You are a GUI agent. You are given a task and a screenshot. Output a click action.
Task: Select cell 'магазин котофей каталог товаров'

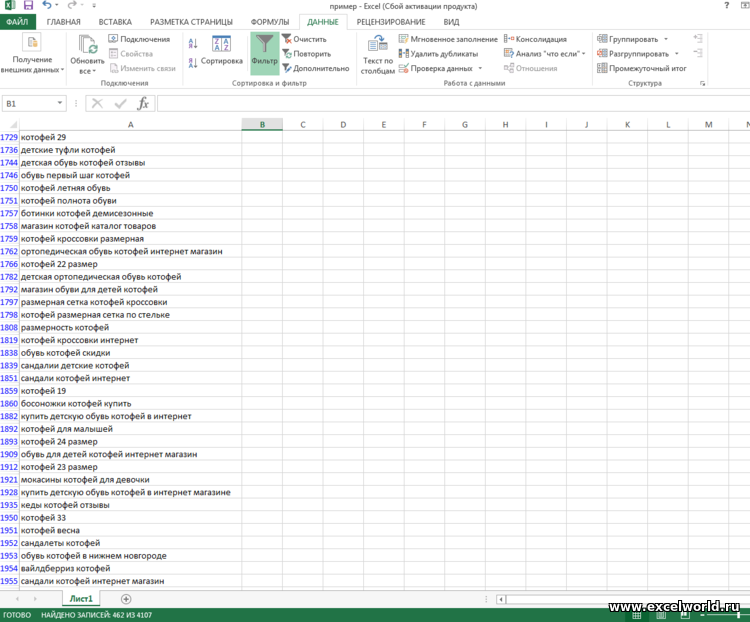click(x=130, y=226)
